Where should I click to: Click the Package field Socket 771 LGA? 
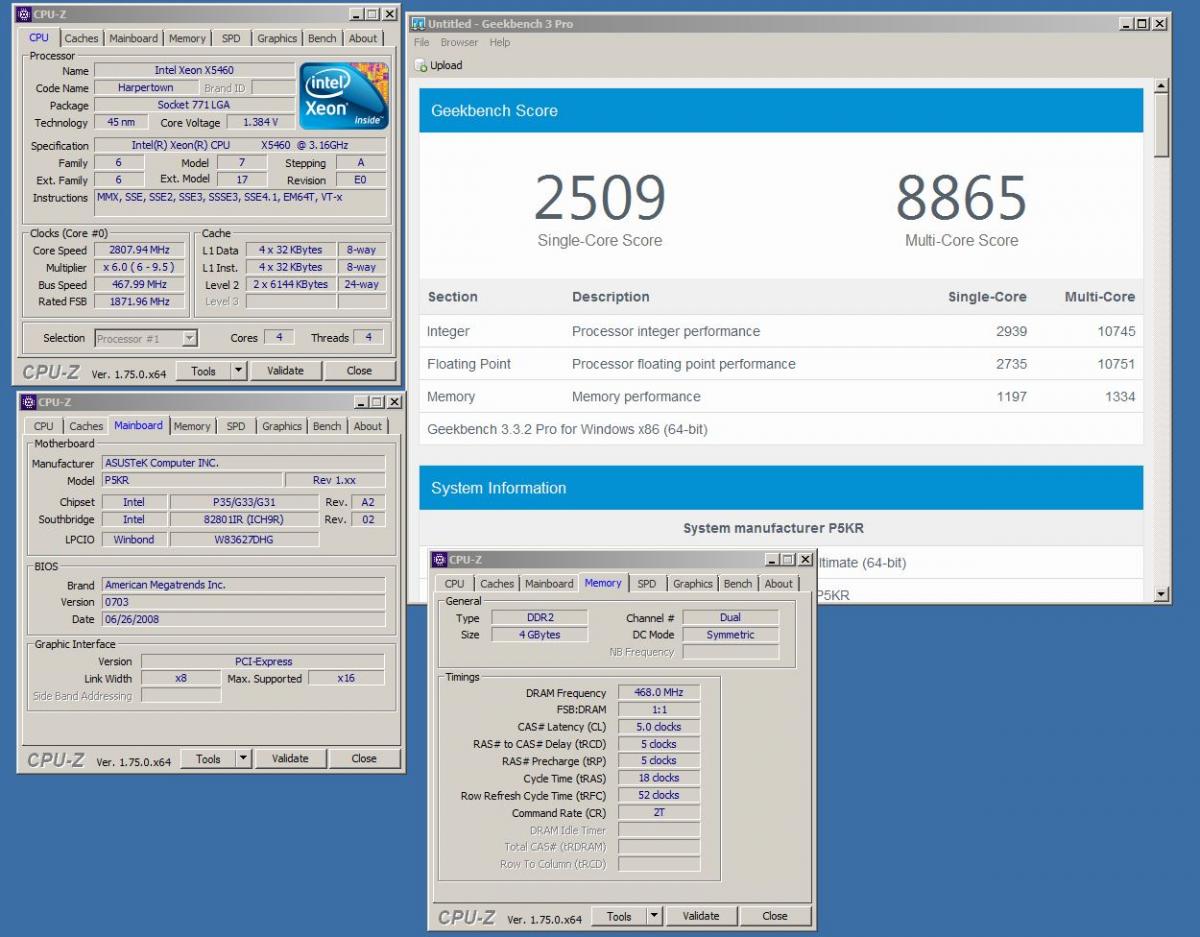point(194,105)
